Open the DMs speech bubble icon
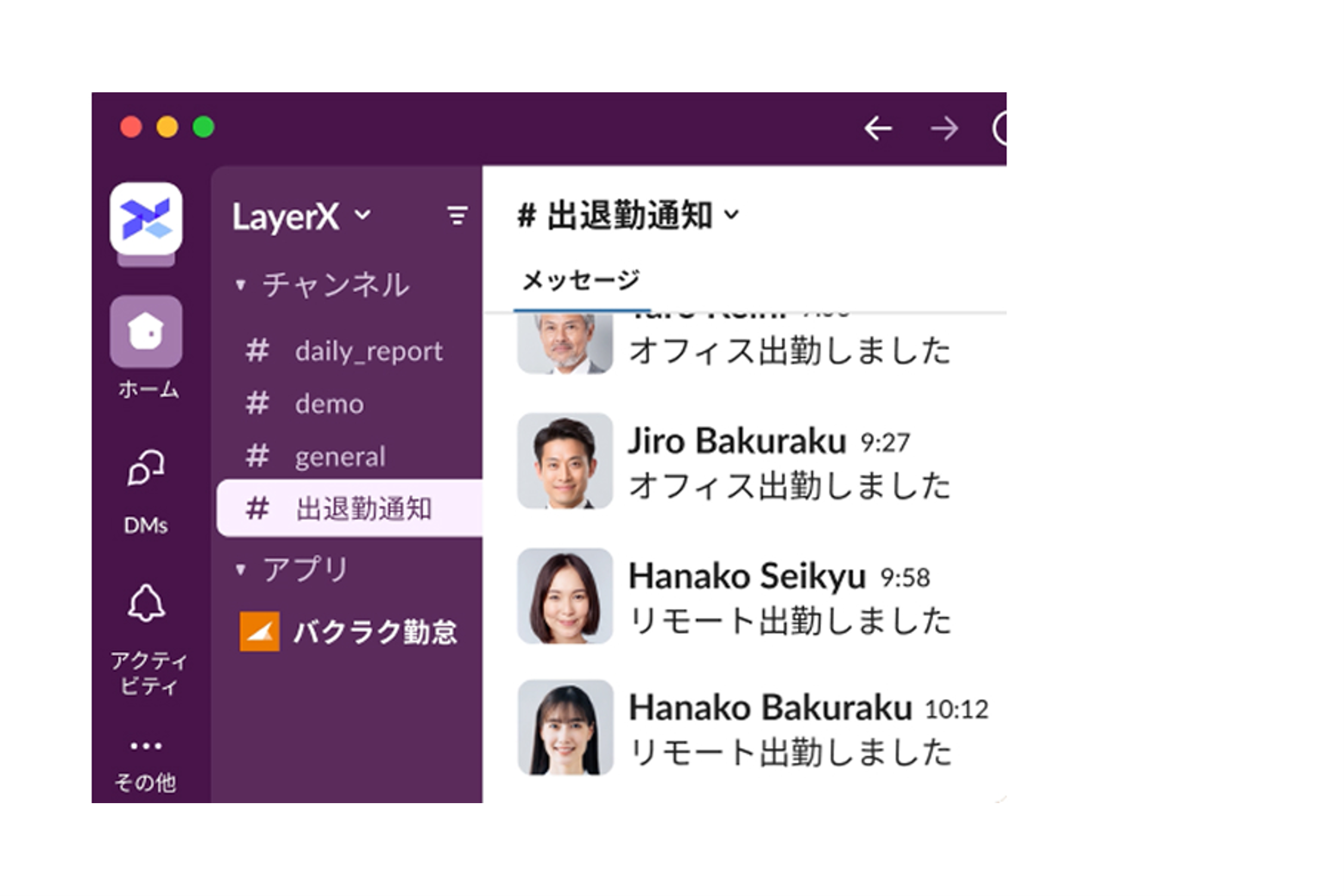 click(146, 469)
